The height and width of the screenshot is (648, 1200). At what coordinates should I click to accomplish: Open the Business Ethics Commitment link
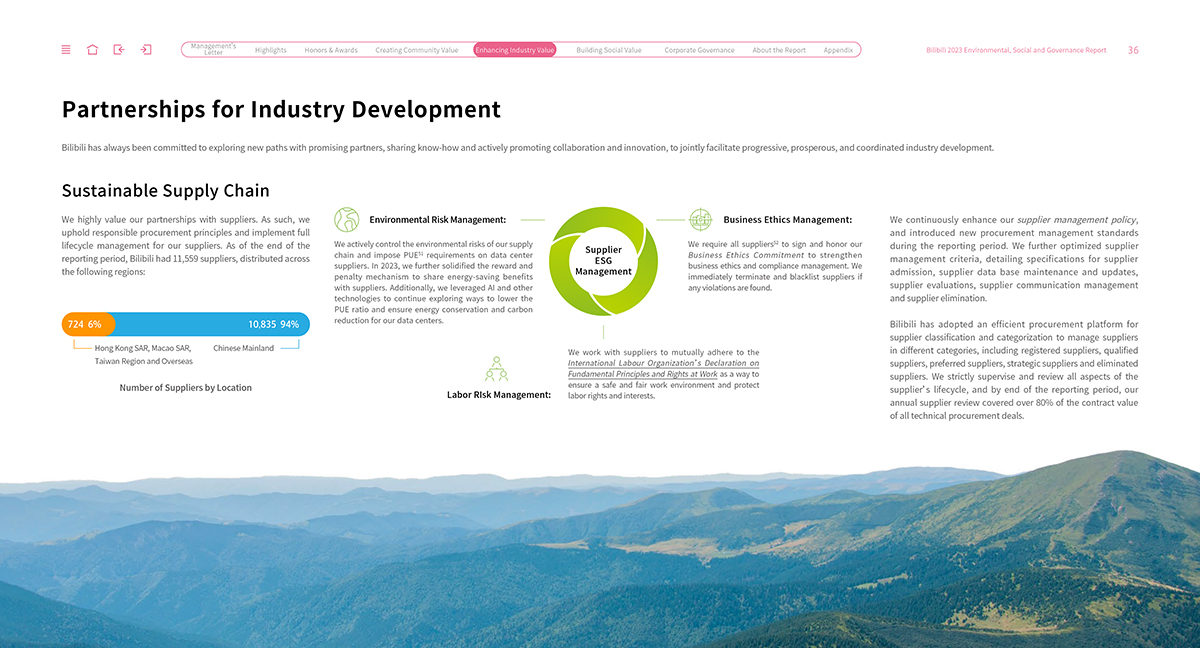pyautogui.click(x=746, y=255)
